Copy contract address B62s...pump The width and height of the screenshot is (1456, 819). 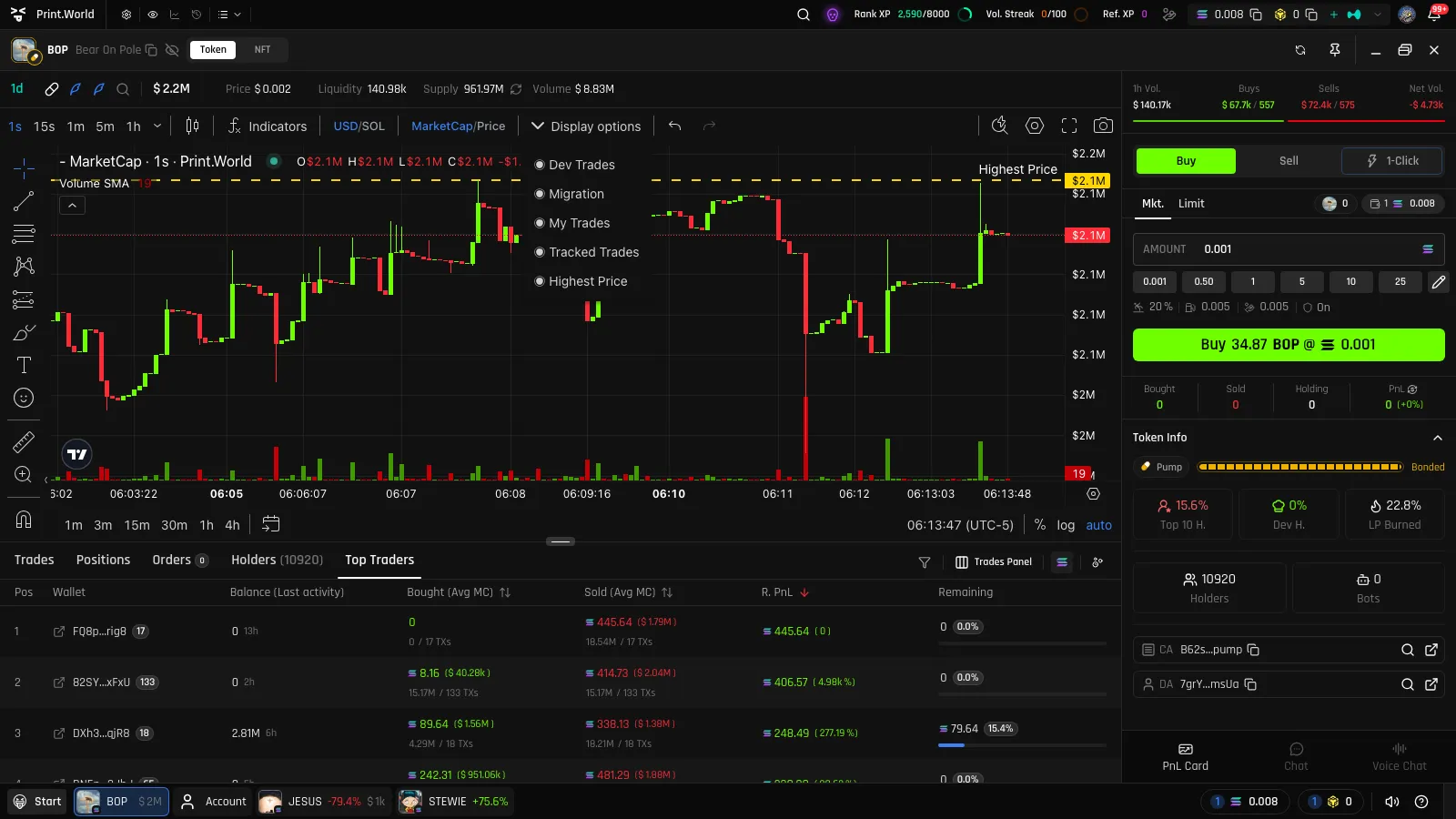[x=1253, y=650]
